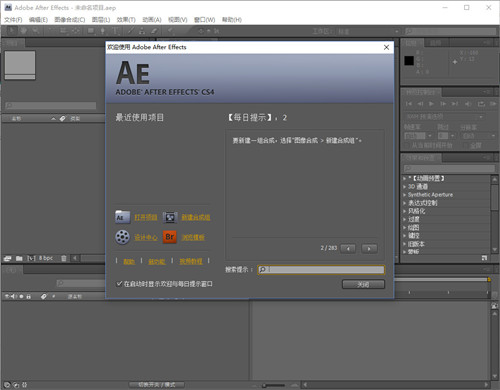This screenshot has width=500, height=390.
Task: Open the 图层(L) menu
Action: (x=101, y=20)
